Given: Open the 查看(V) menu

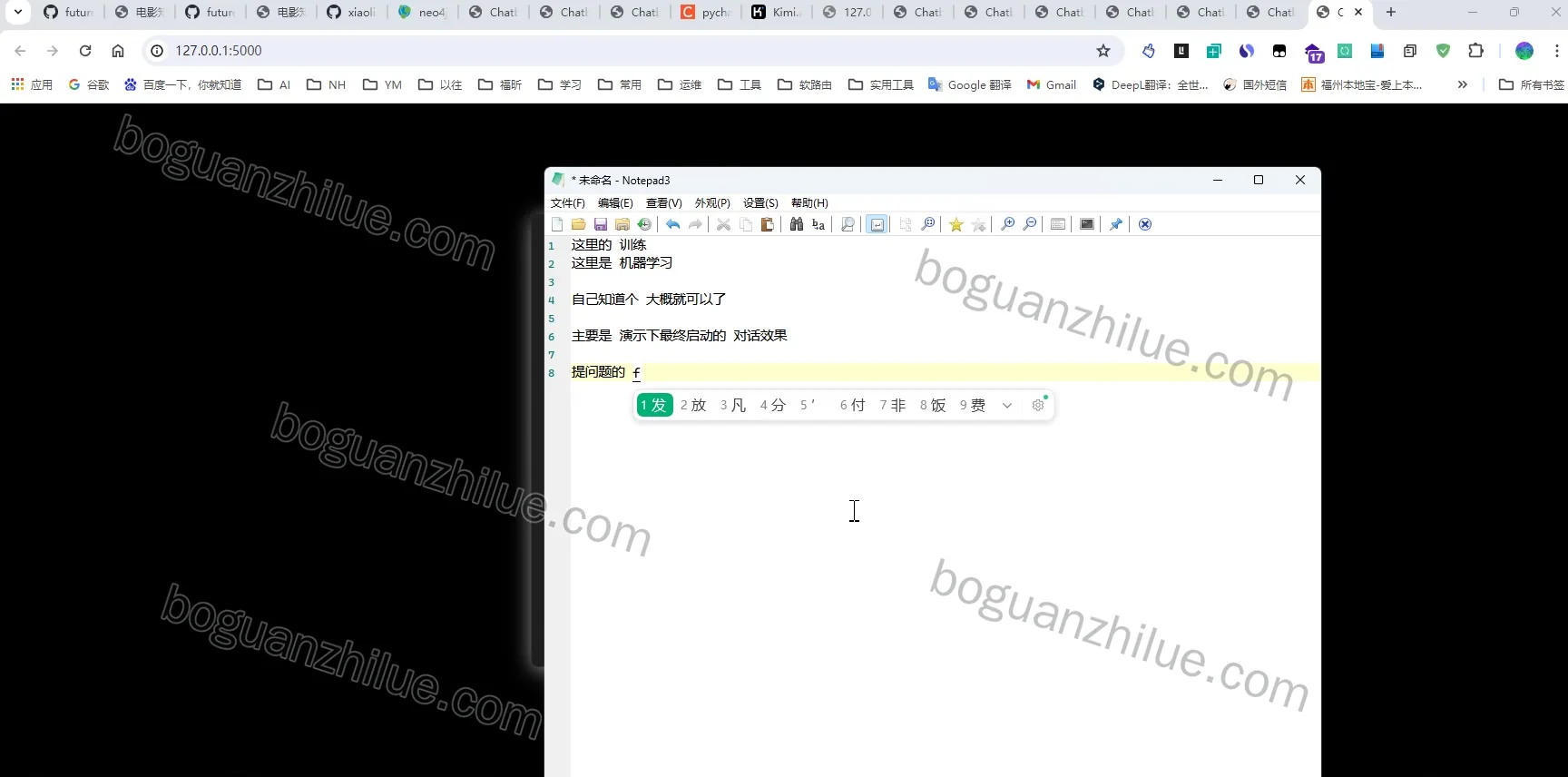Looking at the screenshot, I should (664, 203).
